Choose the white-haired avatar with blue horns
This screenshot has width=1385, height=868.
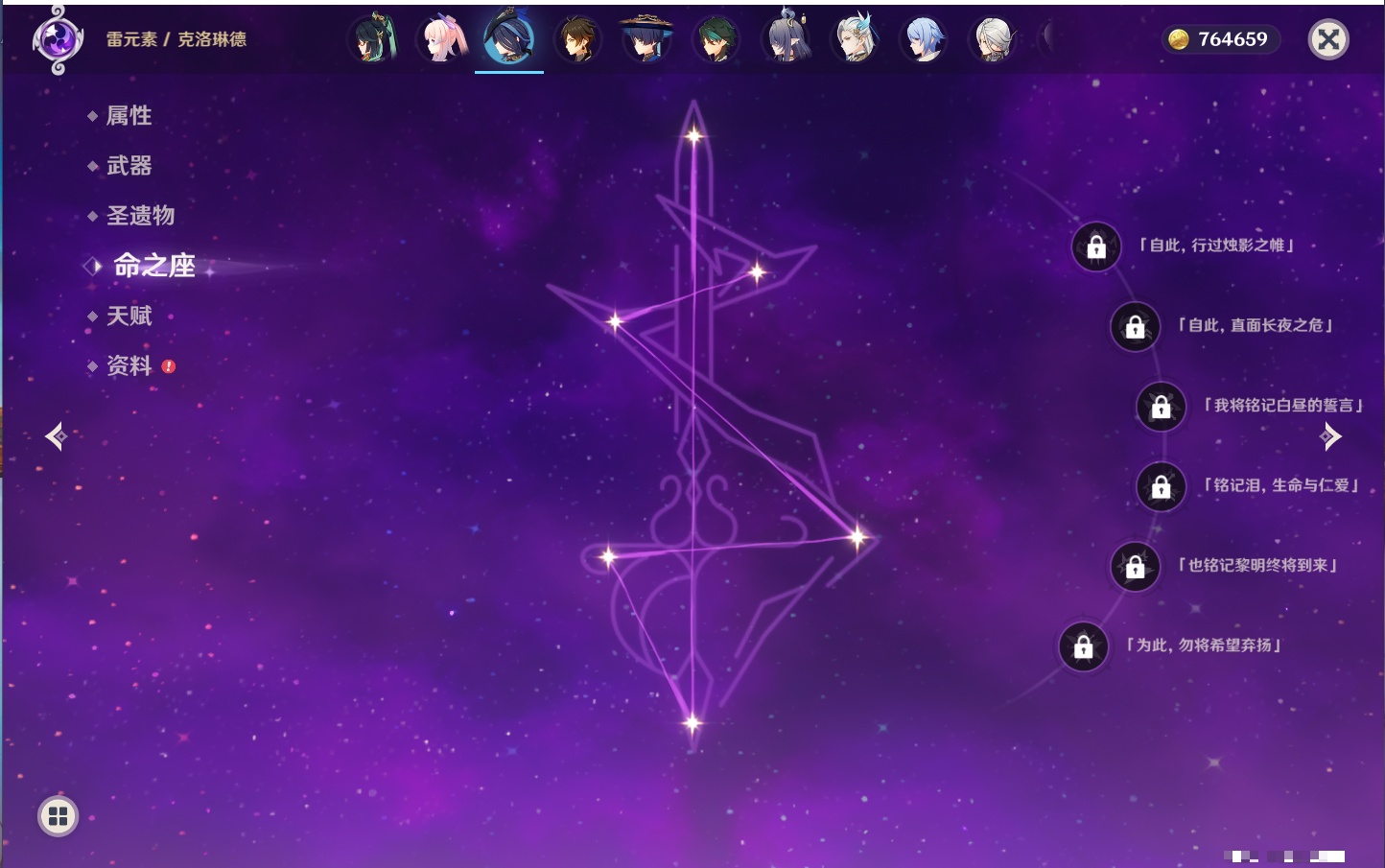point(855,39)
